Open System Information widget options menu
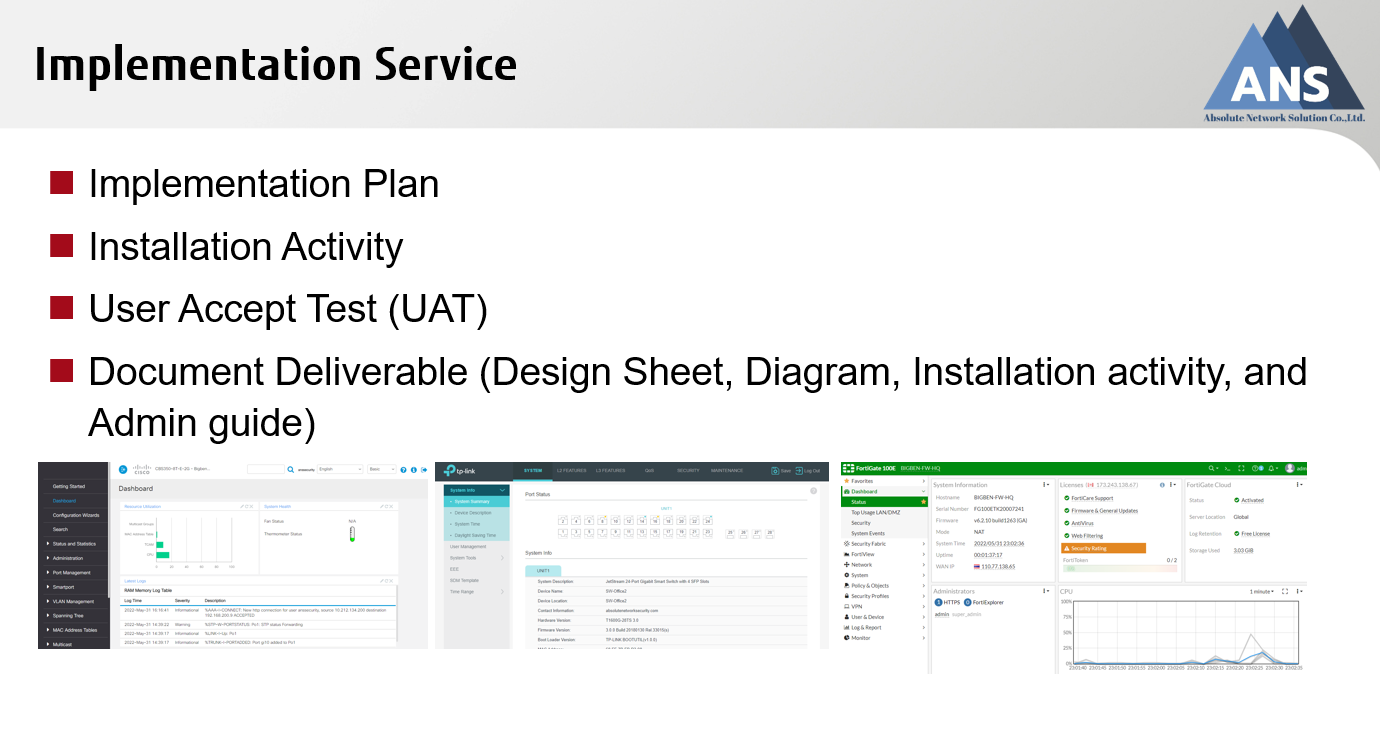 (1046, 485)
